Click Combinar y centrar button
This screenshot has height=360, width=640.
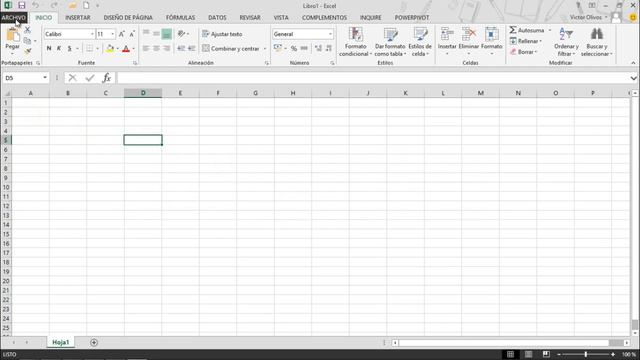point(231,49)
